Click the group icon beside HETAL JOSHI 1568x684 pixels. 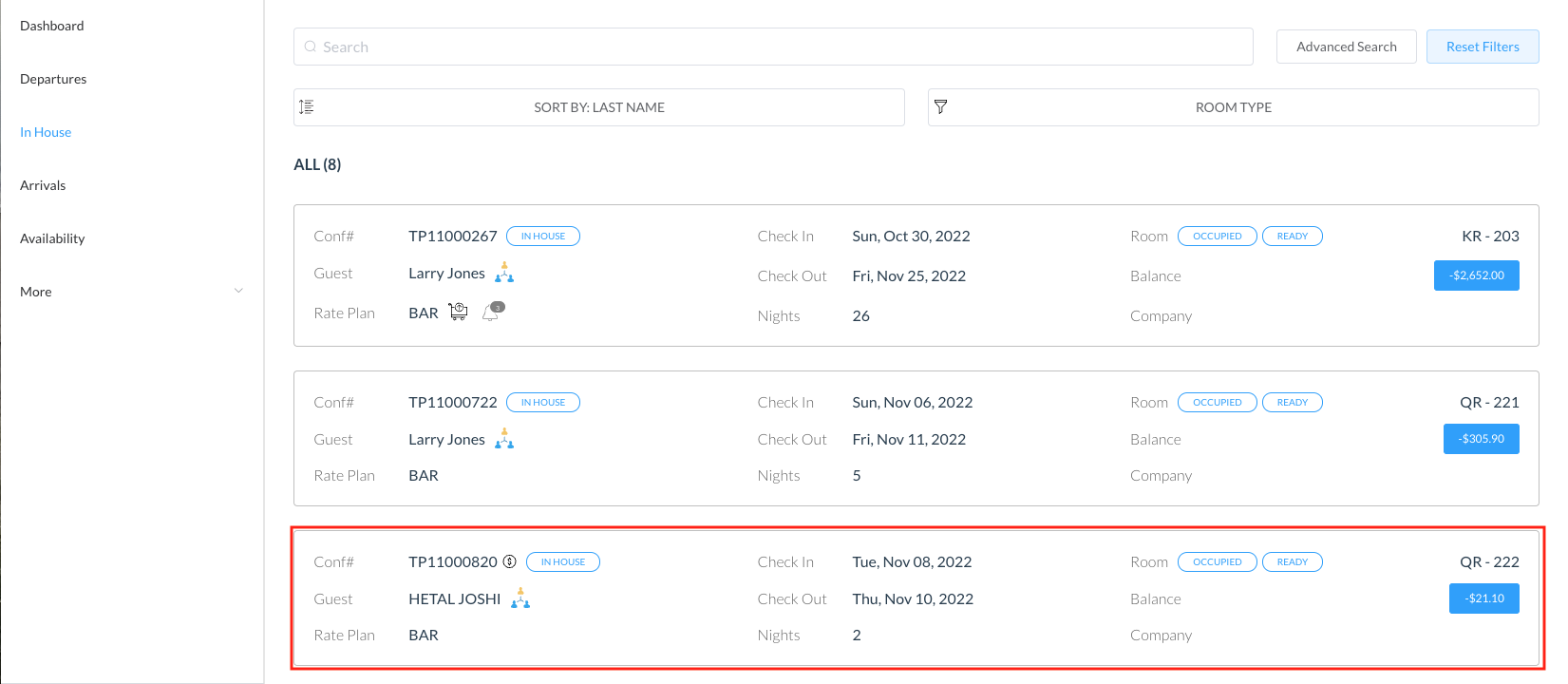click(x=520, y=598)
